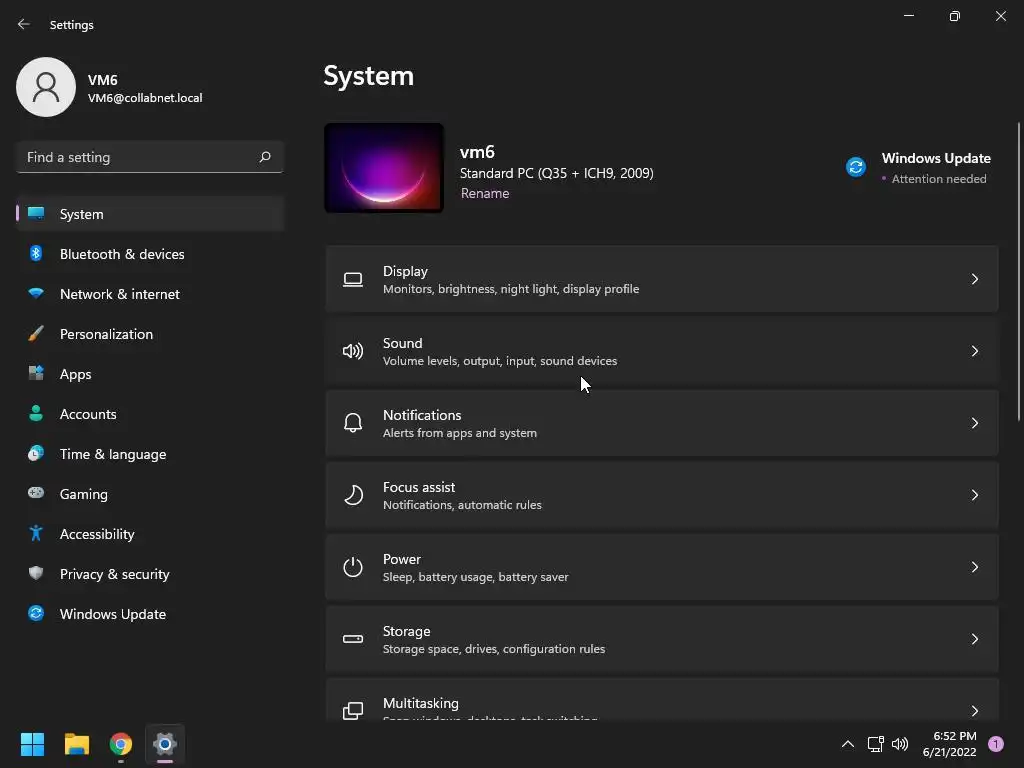
Task: Click the Privacy & security shield icon
Action: [x=36, y=573]
